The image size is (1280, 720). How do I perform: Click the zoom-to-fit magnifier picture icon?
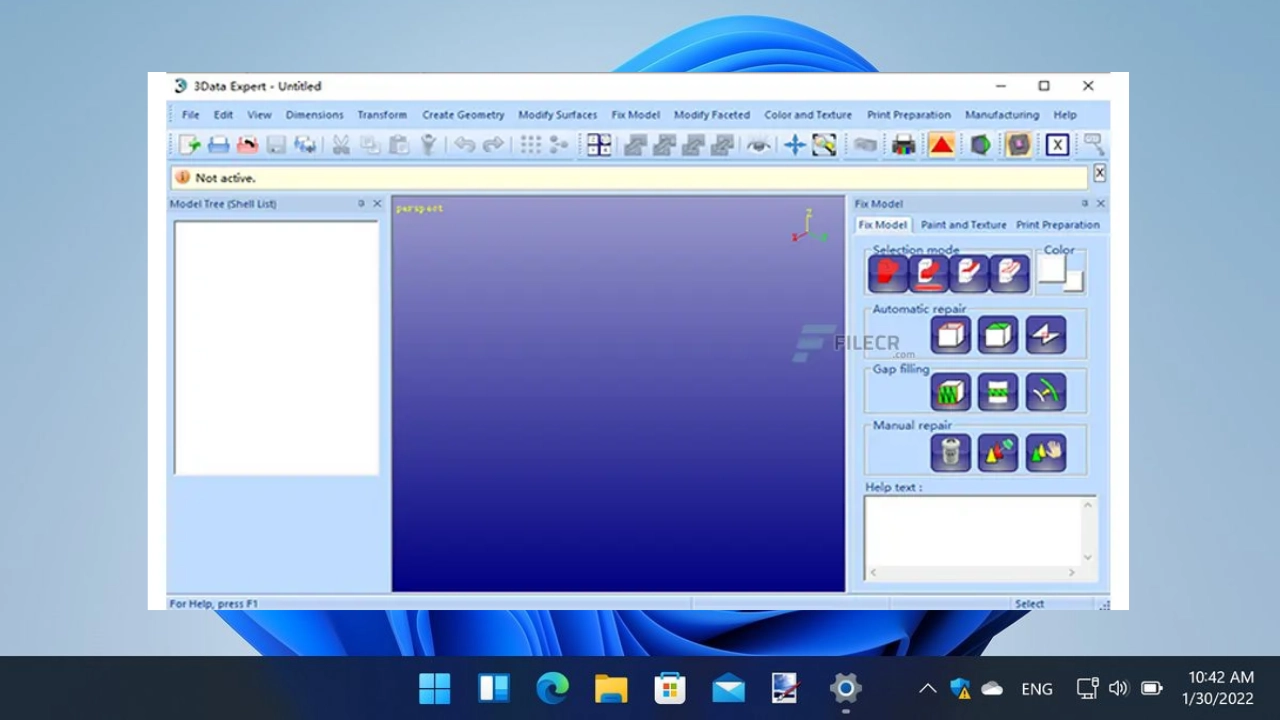[x=824, y=145]
